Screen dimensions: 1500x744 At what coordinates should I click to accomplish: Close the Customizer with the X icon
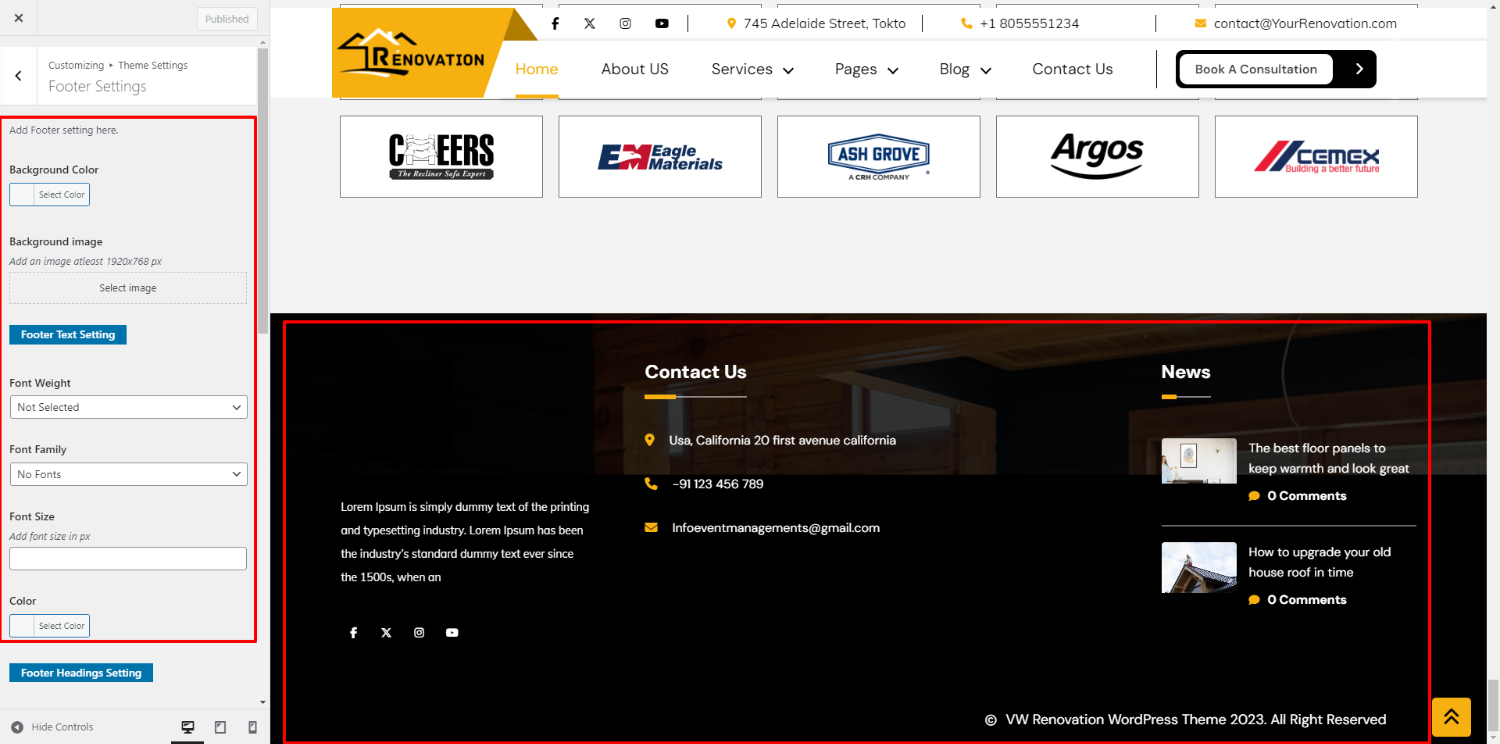click(19, 18)
